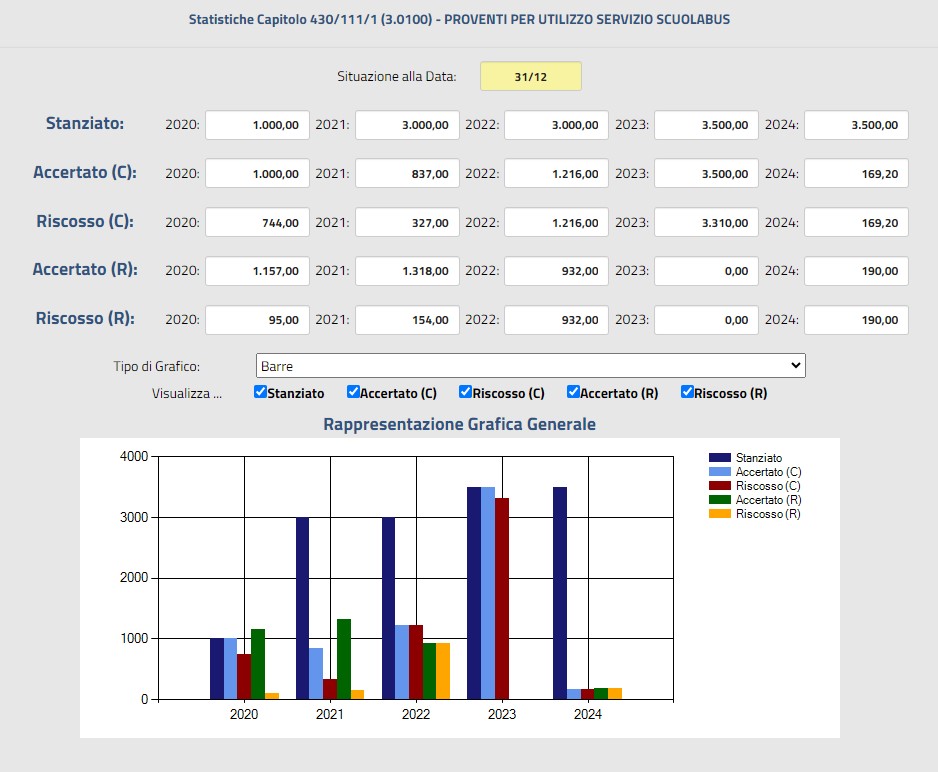Open the Tipo di Grafico dropdown

pyautogui.click(x=530, y=366)
